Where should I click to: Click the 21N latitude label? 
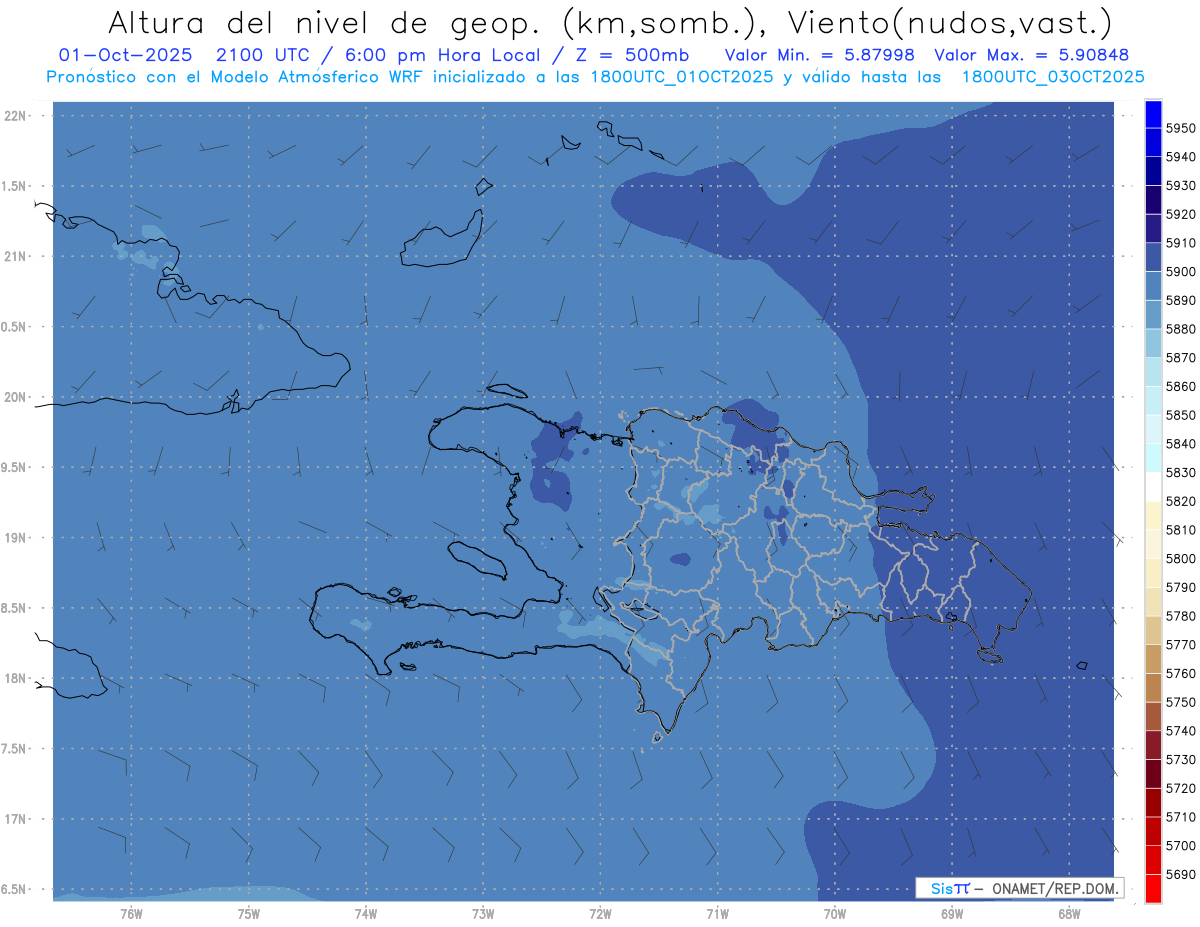tap(15, 256)
